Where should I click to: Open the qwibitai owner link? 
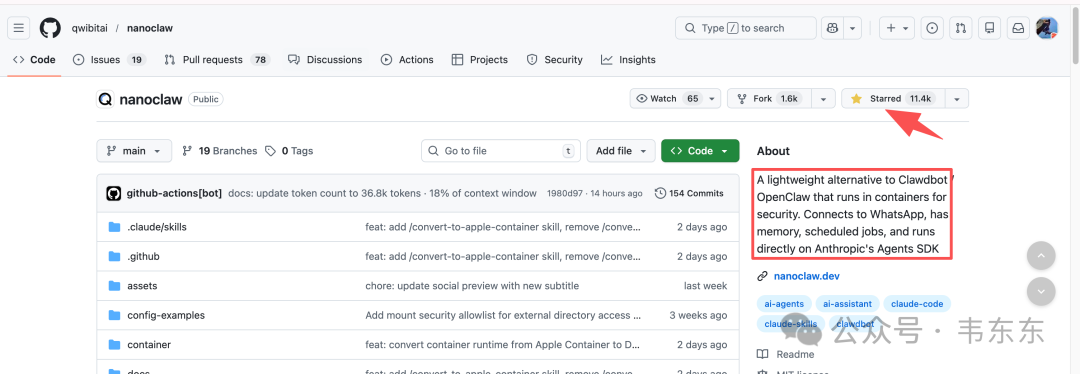89,28
